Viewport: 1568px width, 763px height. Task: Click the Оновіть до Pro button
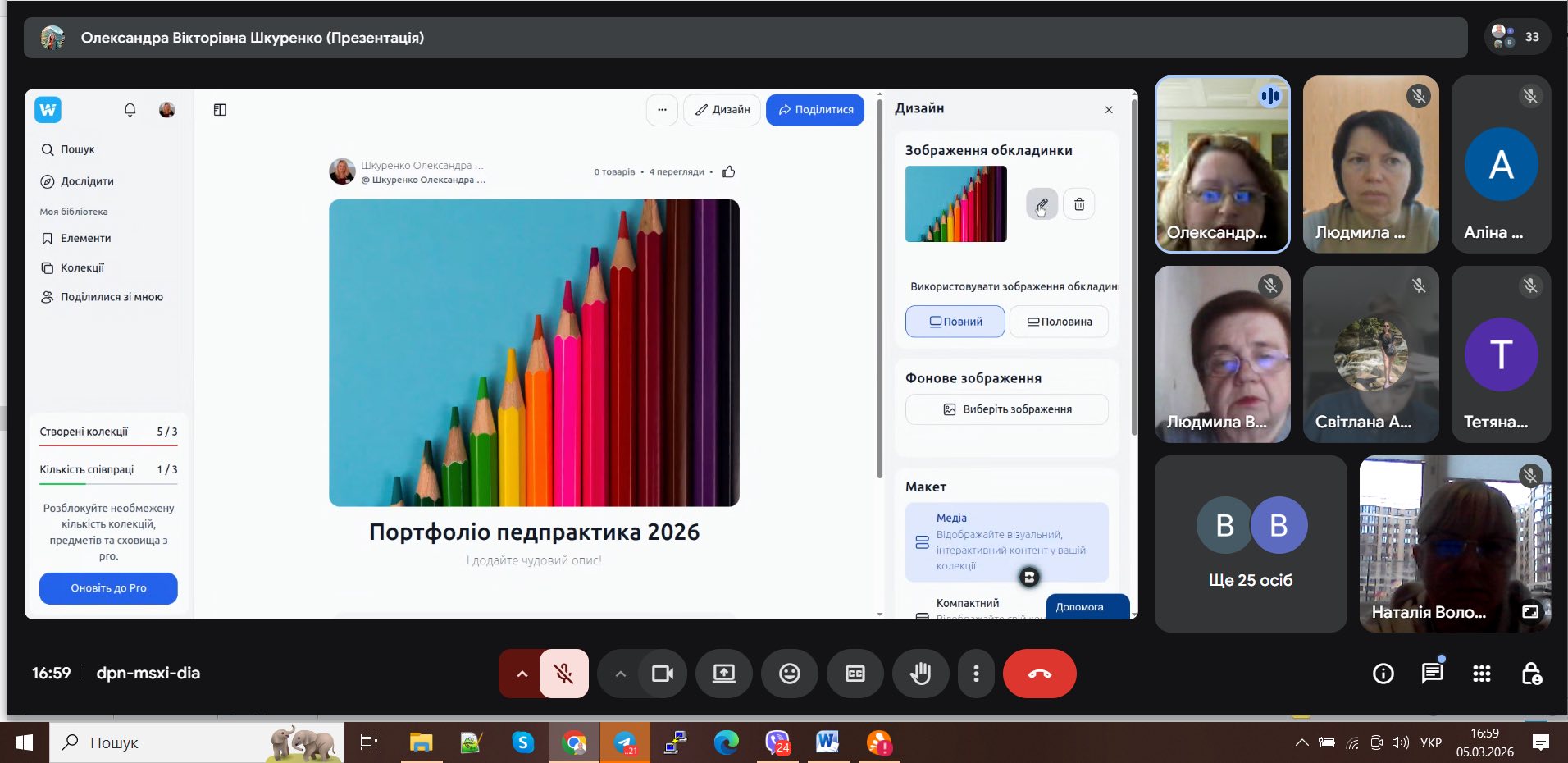[x=108, y=588]
